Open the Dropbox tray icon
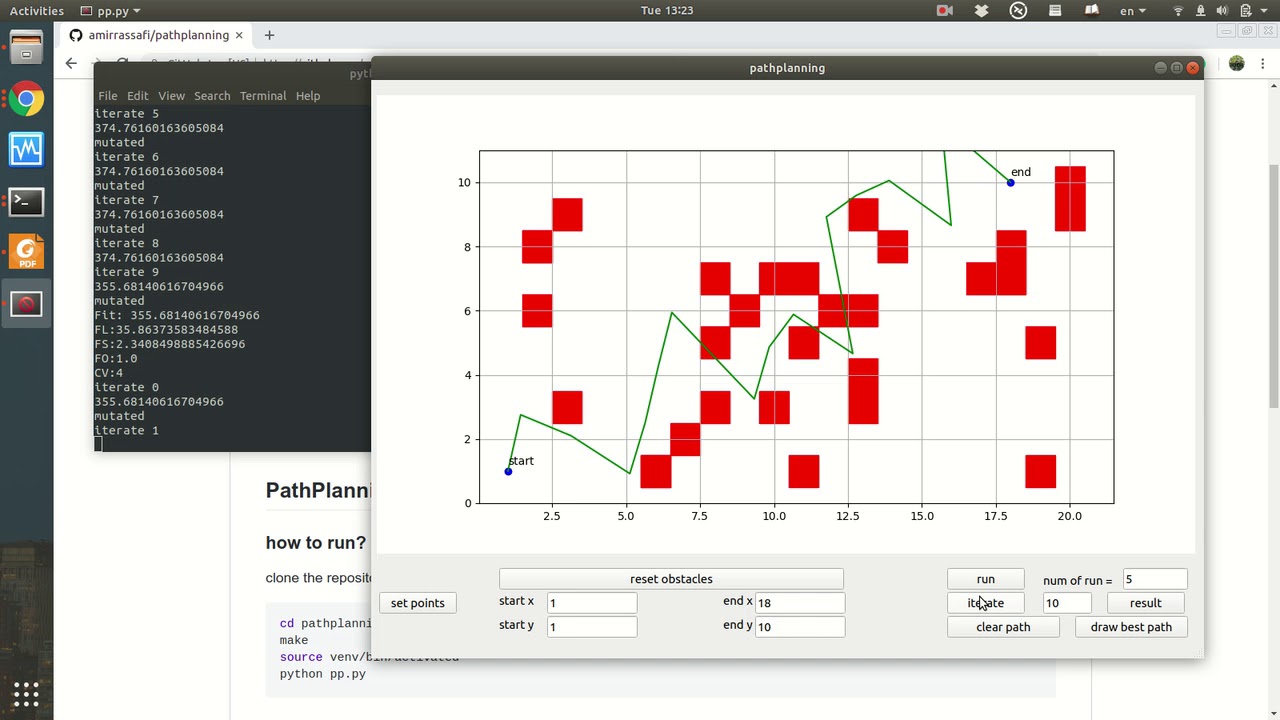 [981, 11]
